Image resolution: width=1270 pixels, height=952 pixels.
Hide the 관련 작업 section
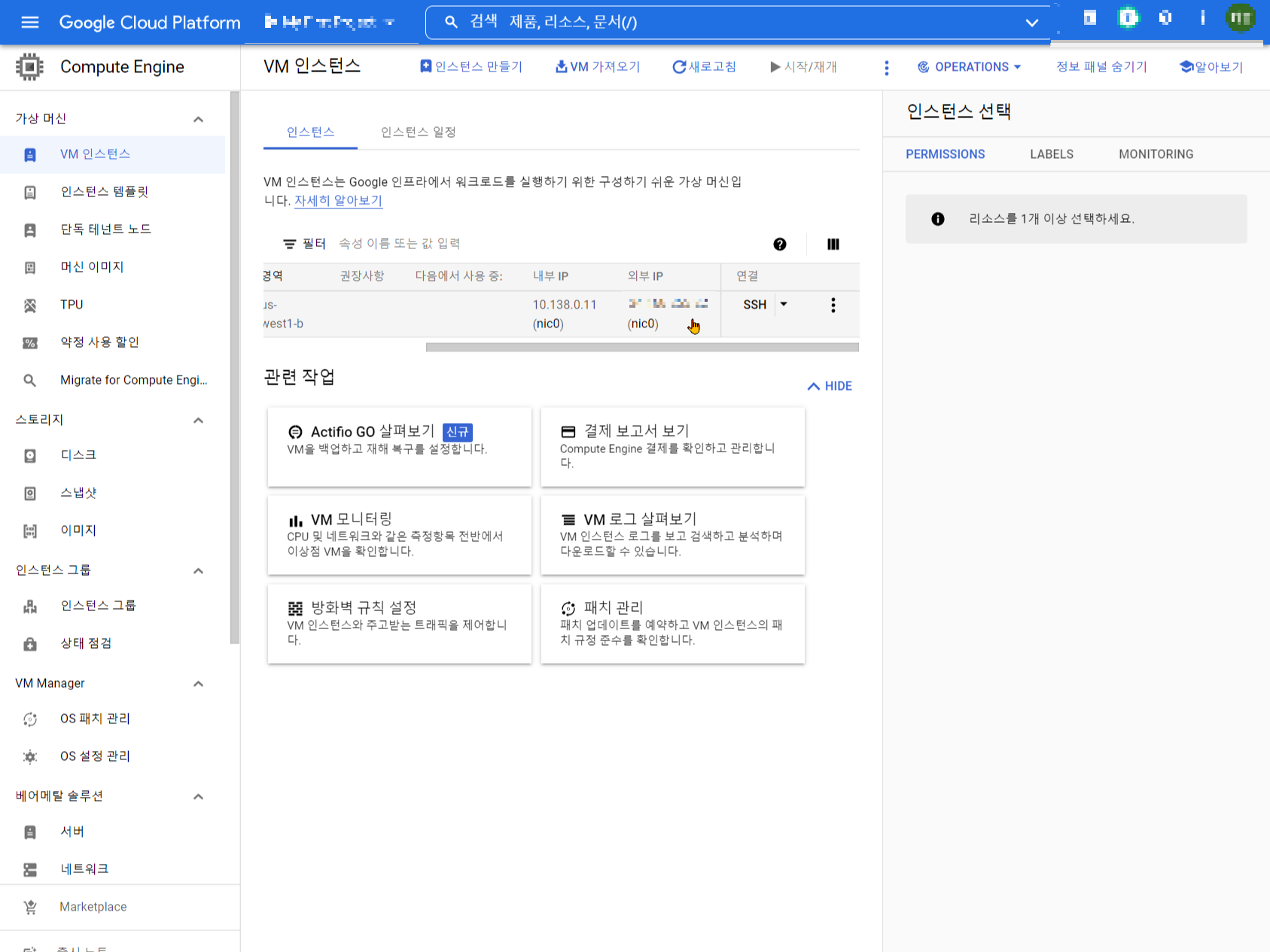pyautogui.click(x=830, y=386)
